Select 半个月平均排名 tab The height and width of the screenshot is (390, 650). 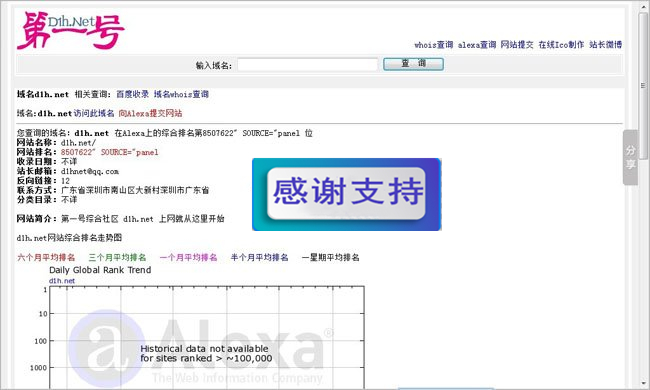pyautogui.click(x=260, y=257)
